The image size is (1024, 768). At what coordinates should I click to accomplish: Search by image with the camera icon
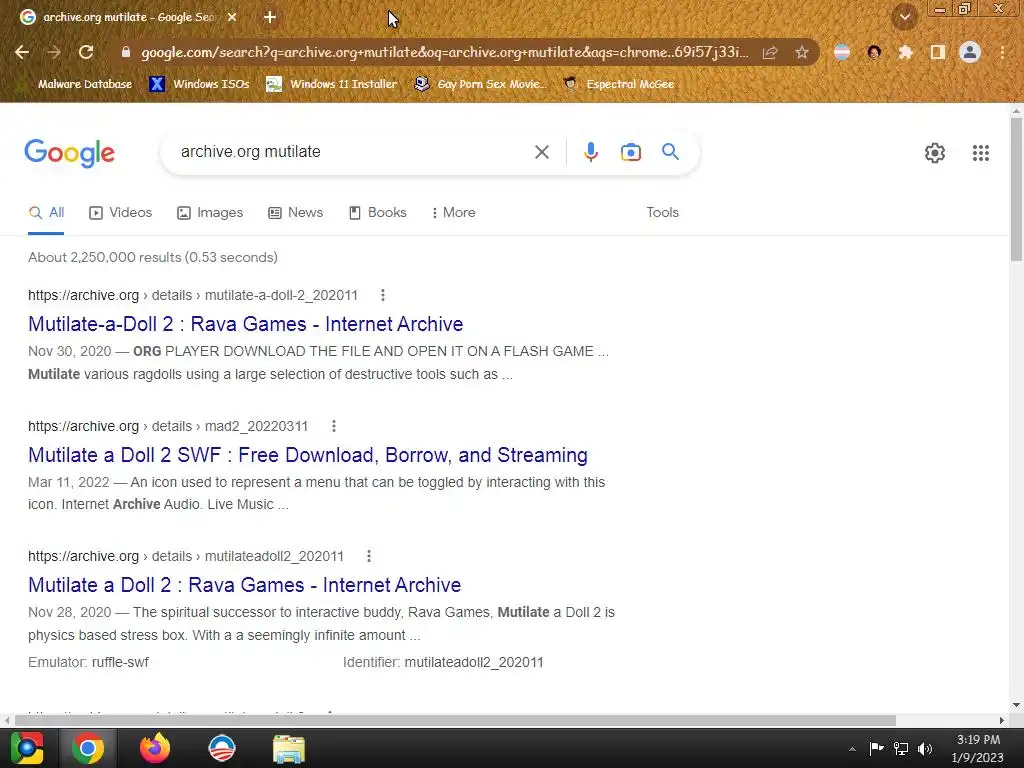point(630,152)
